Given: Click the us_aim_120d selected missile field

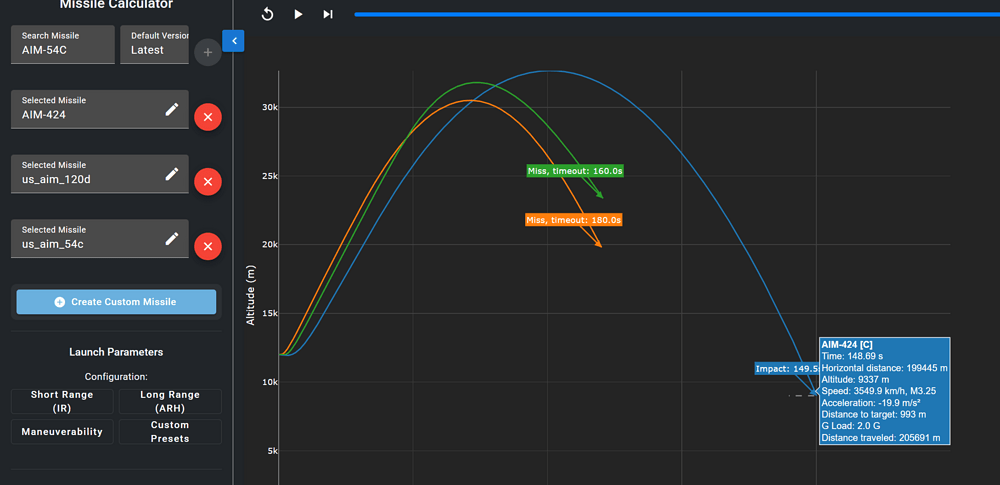Looking at the screenshot, I should (x=99, y=174).
